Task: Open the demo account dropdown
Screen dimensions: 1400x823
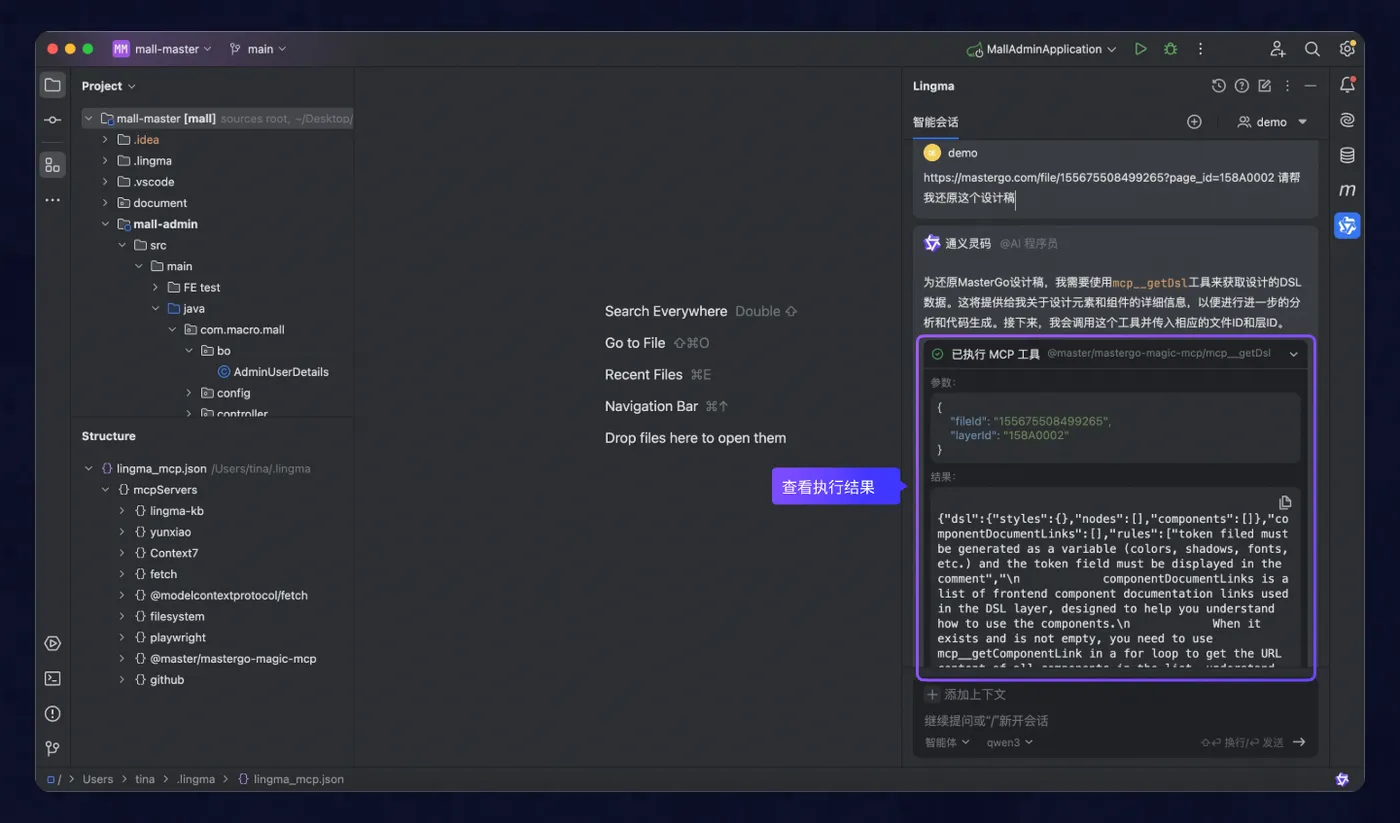Action: coord(1272,122)
